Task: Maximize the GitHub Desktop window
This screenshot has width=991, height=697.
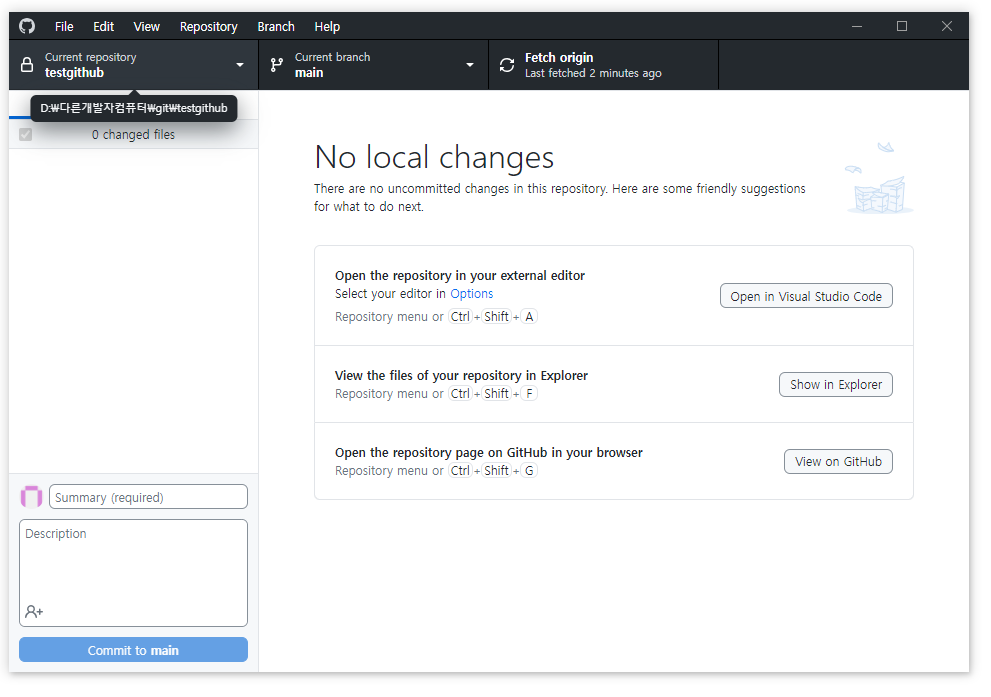Action: click(902, 26)
